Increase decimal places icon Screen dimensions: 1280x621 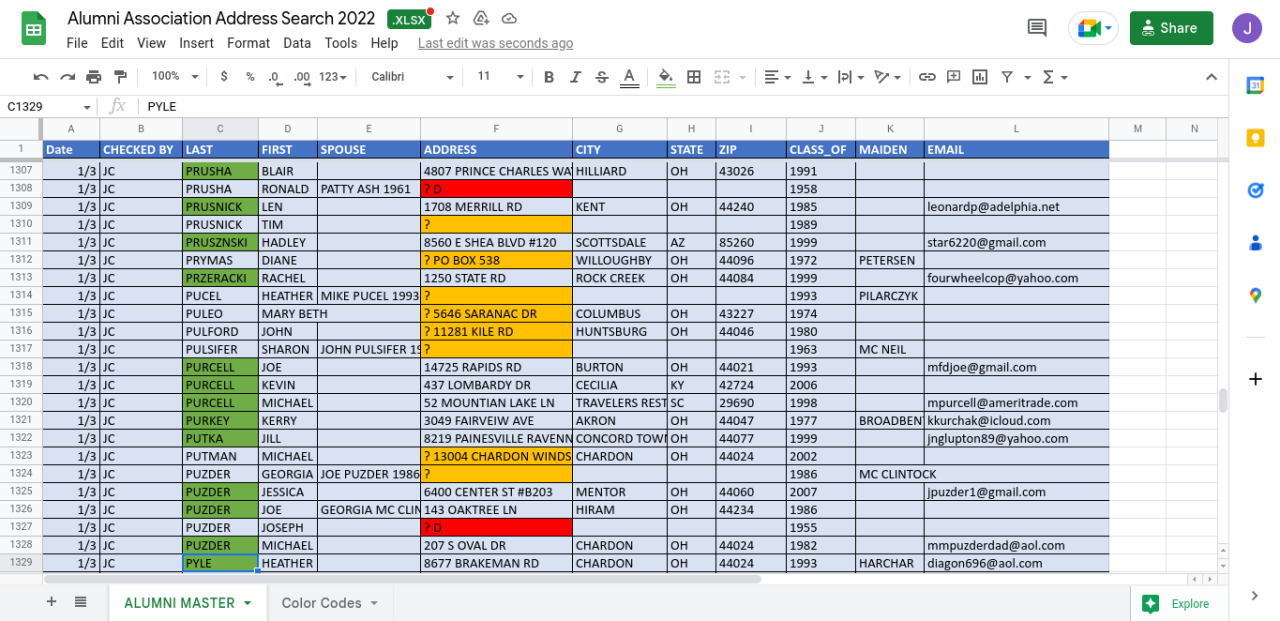[301, 77]
